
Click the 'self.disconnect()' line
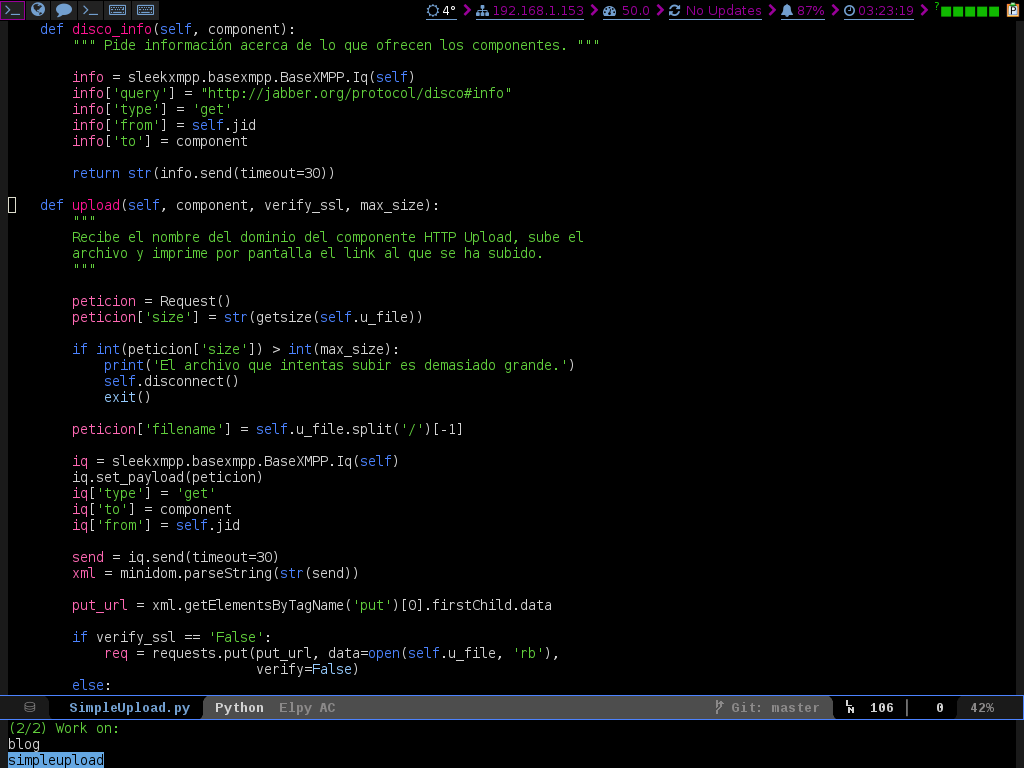(x=171, y=381)
